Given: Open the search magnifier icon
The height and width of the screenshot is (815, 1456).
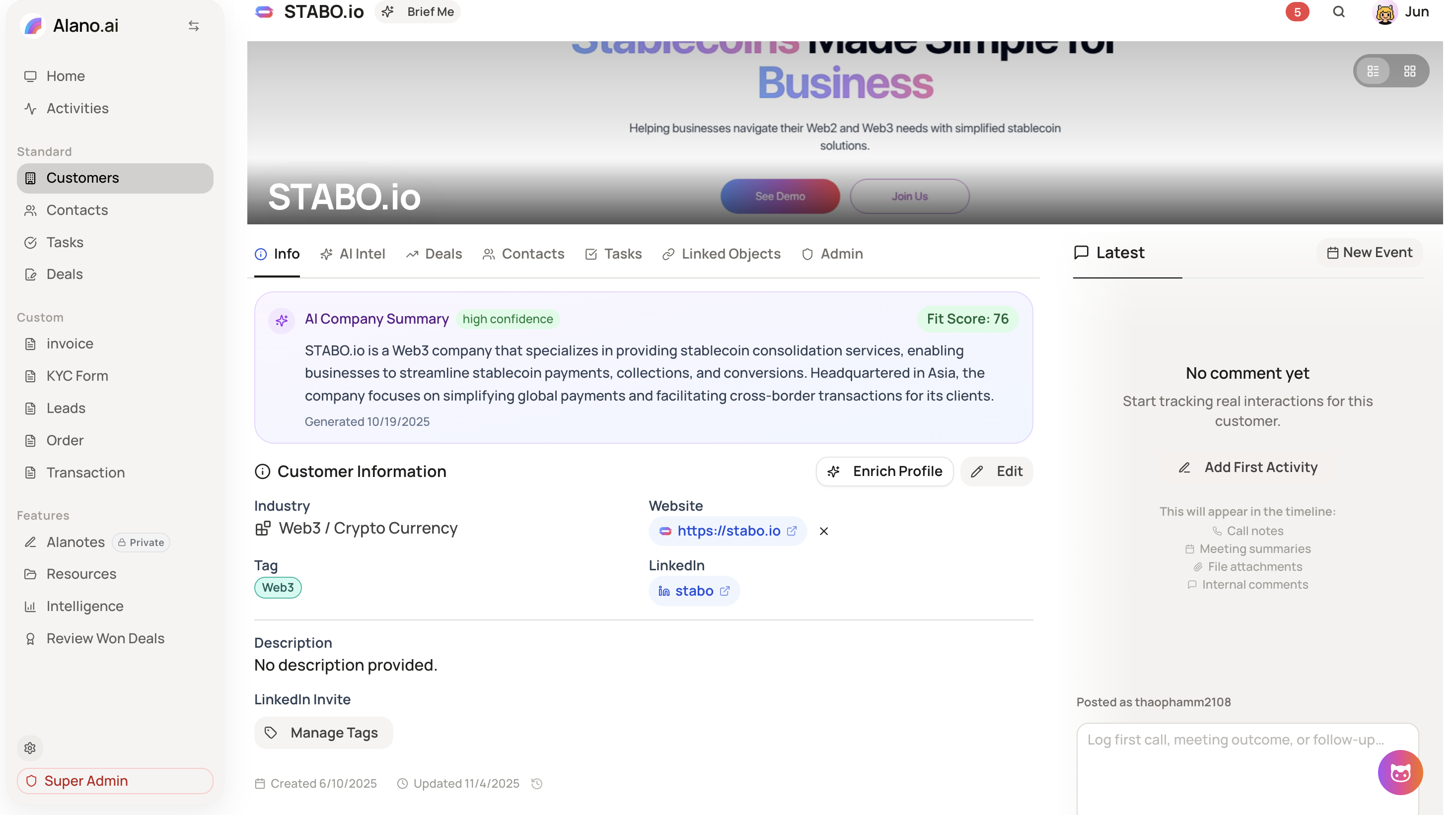Looking at the screenshot, I should point(1339,12).
